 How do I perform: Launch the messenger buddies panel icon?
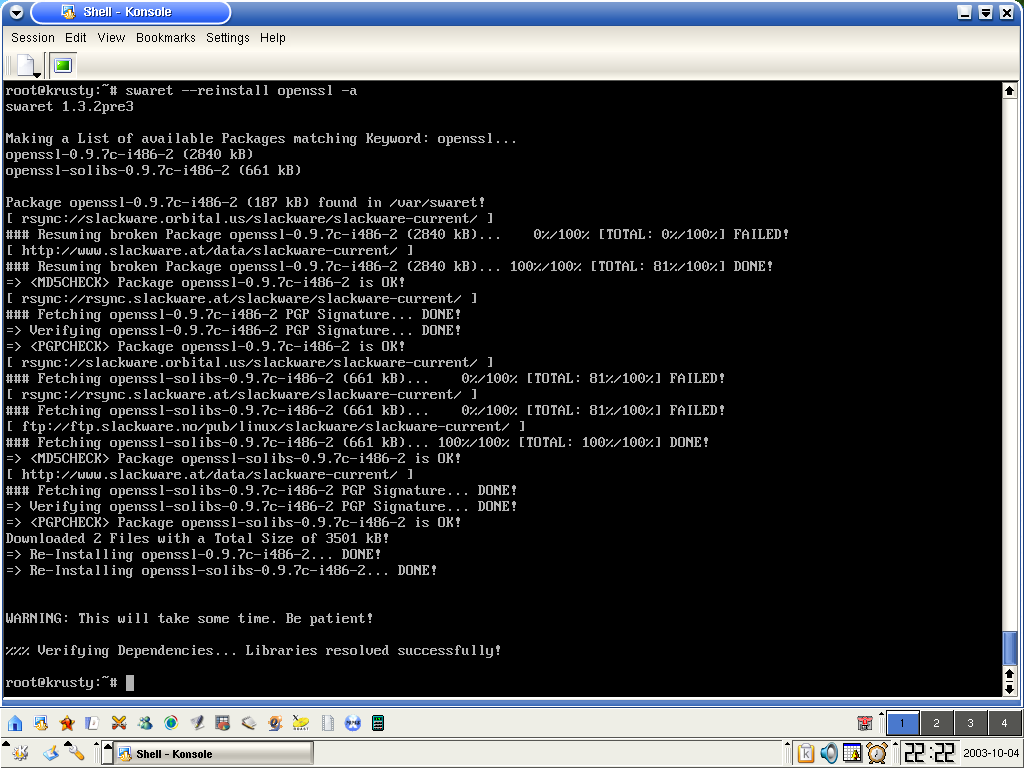click(x=145, y=723)
